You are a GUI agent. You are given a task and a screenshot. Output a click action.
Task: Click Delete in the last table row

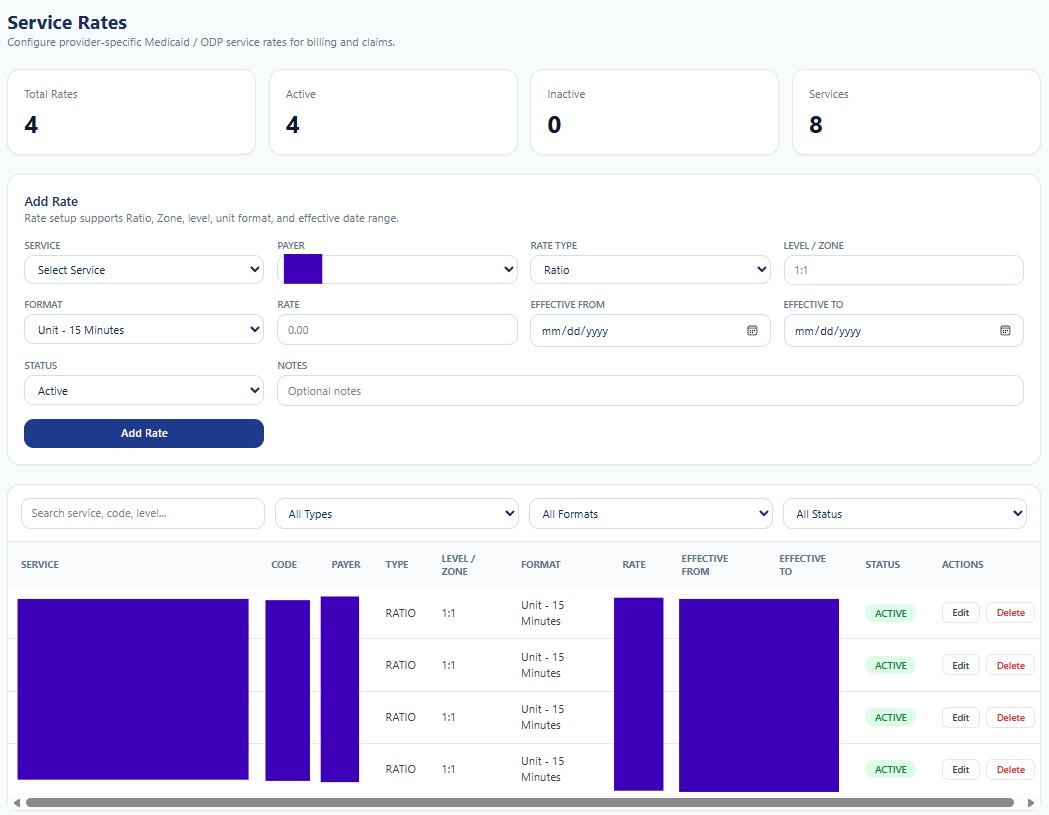1010,769
